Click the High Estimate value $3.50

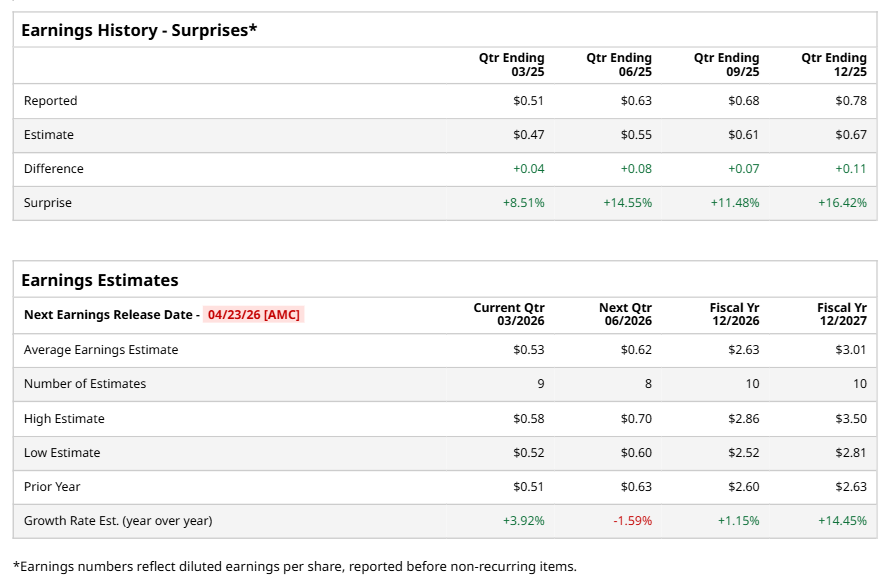coord(850,419)
